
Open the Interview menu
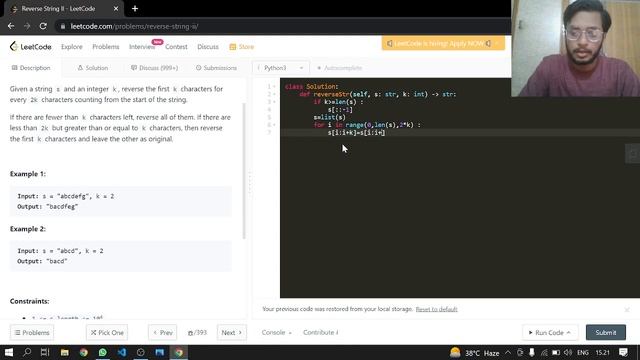point(142,47)
